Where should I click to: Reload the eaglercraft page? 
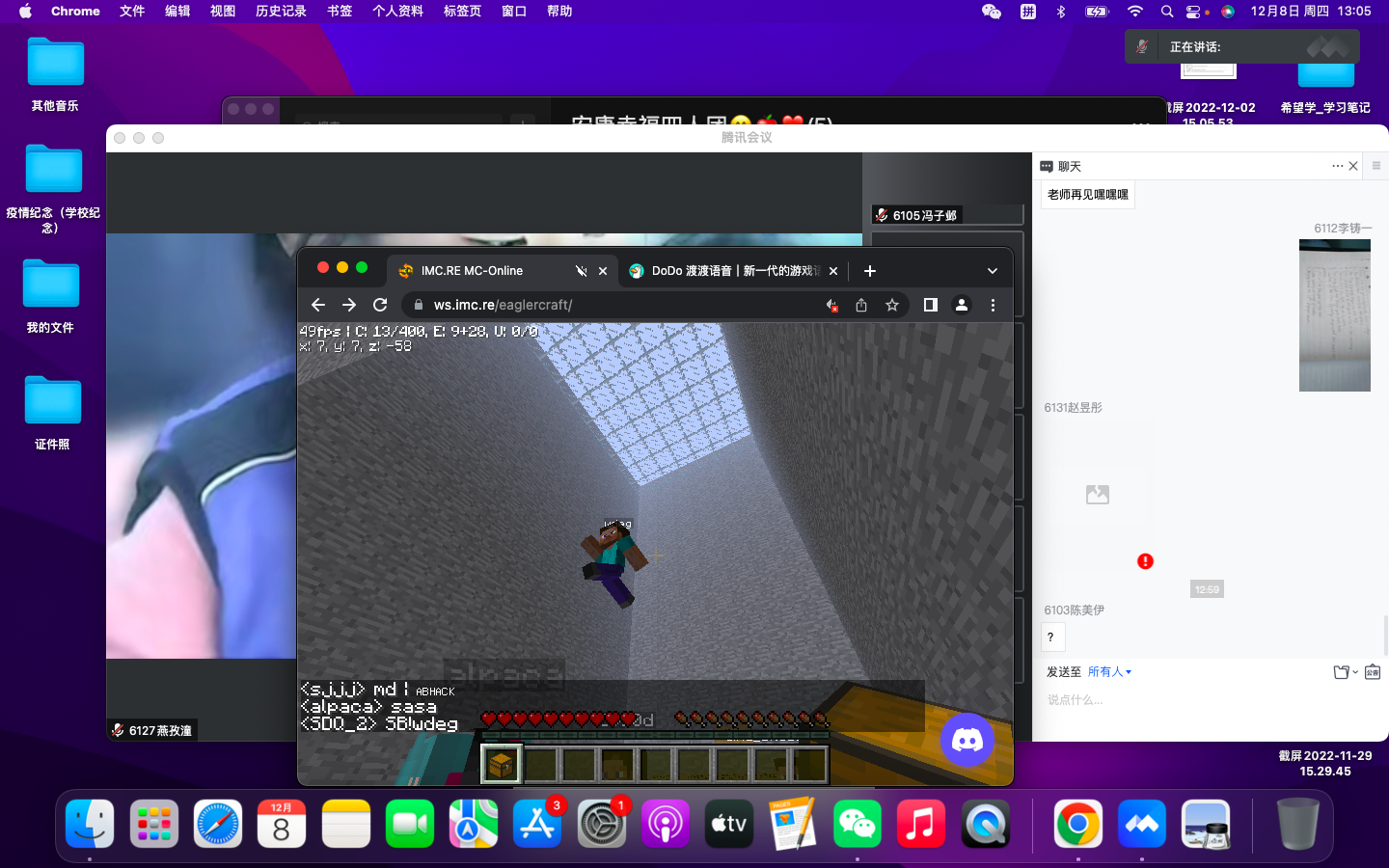(x=380, y=305)
